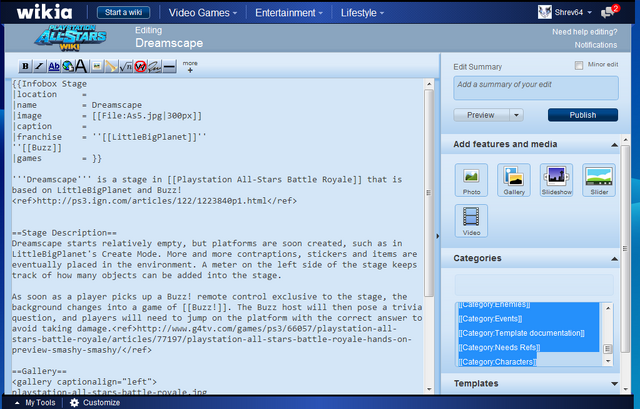Open Need help editing link

tap(584, 32)
